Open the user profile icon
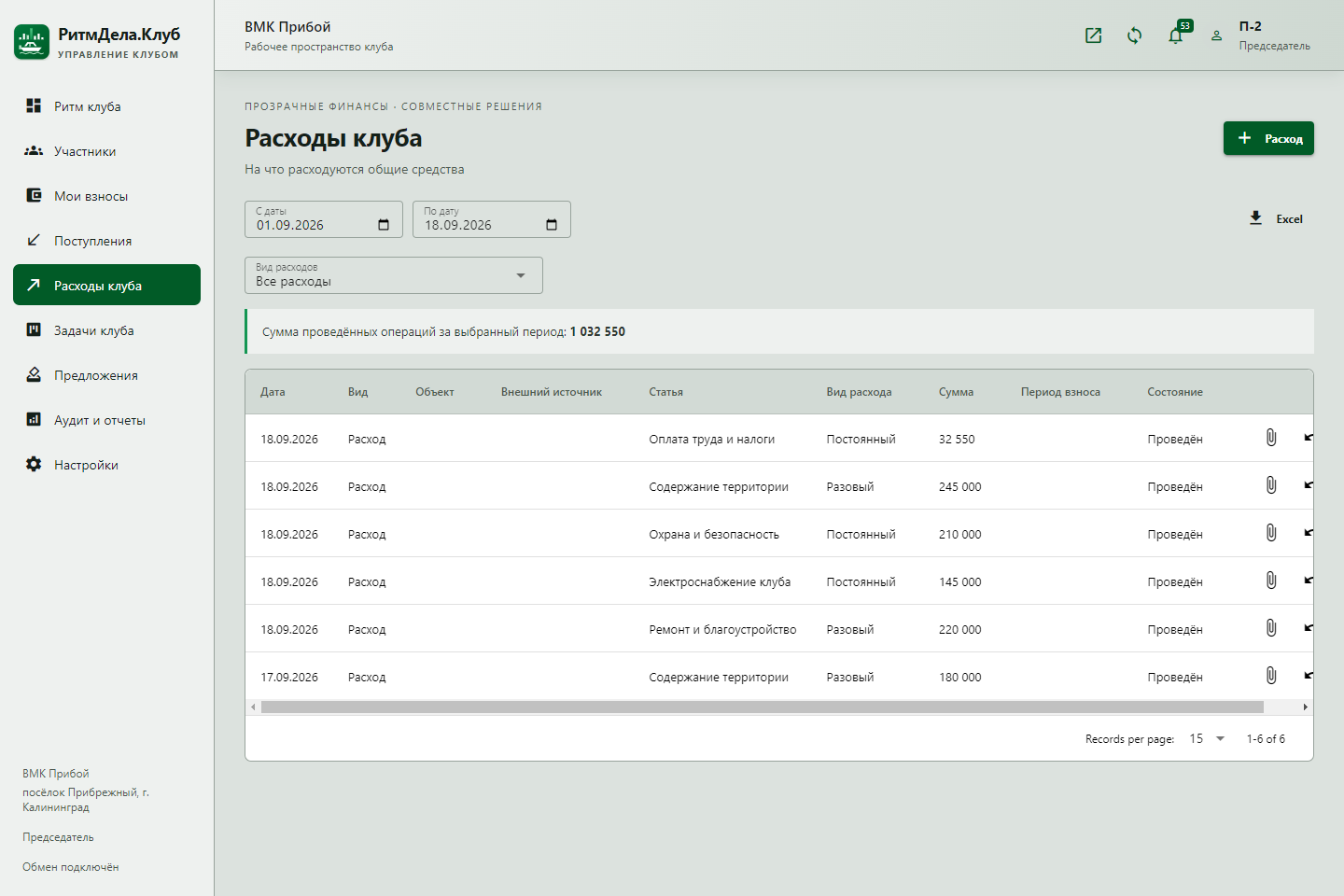The height and width of the screenshot is (896, 1344). pos(1216,35)
